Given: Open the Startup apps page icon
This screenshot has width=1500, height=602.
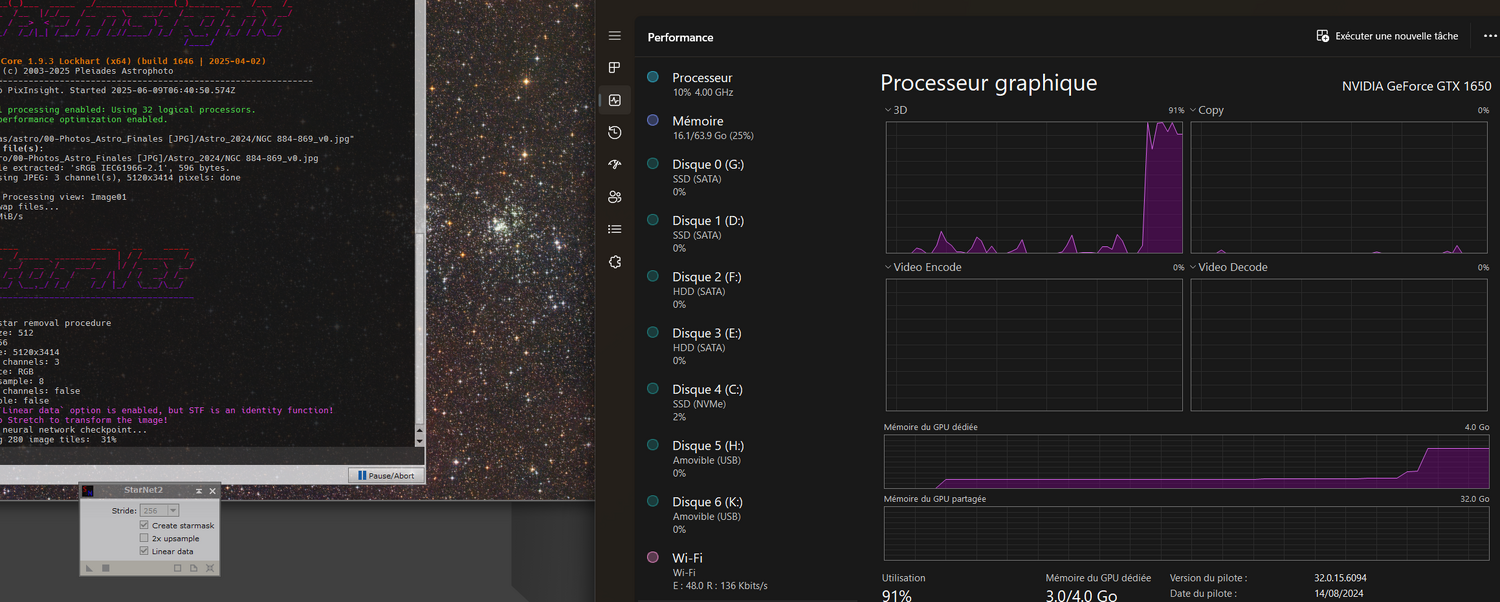Looking at the screenshot, I should coord(615,164).
